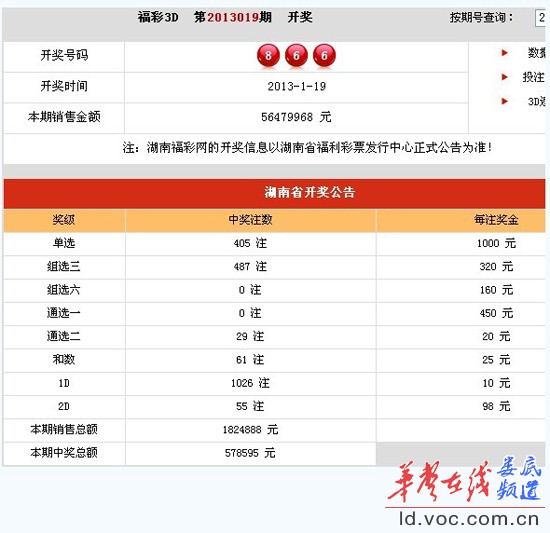Click the 奖级 column header
Image resolution: width=550 pixels, height=533 pixels.
[x=63, y=220]
